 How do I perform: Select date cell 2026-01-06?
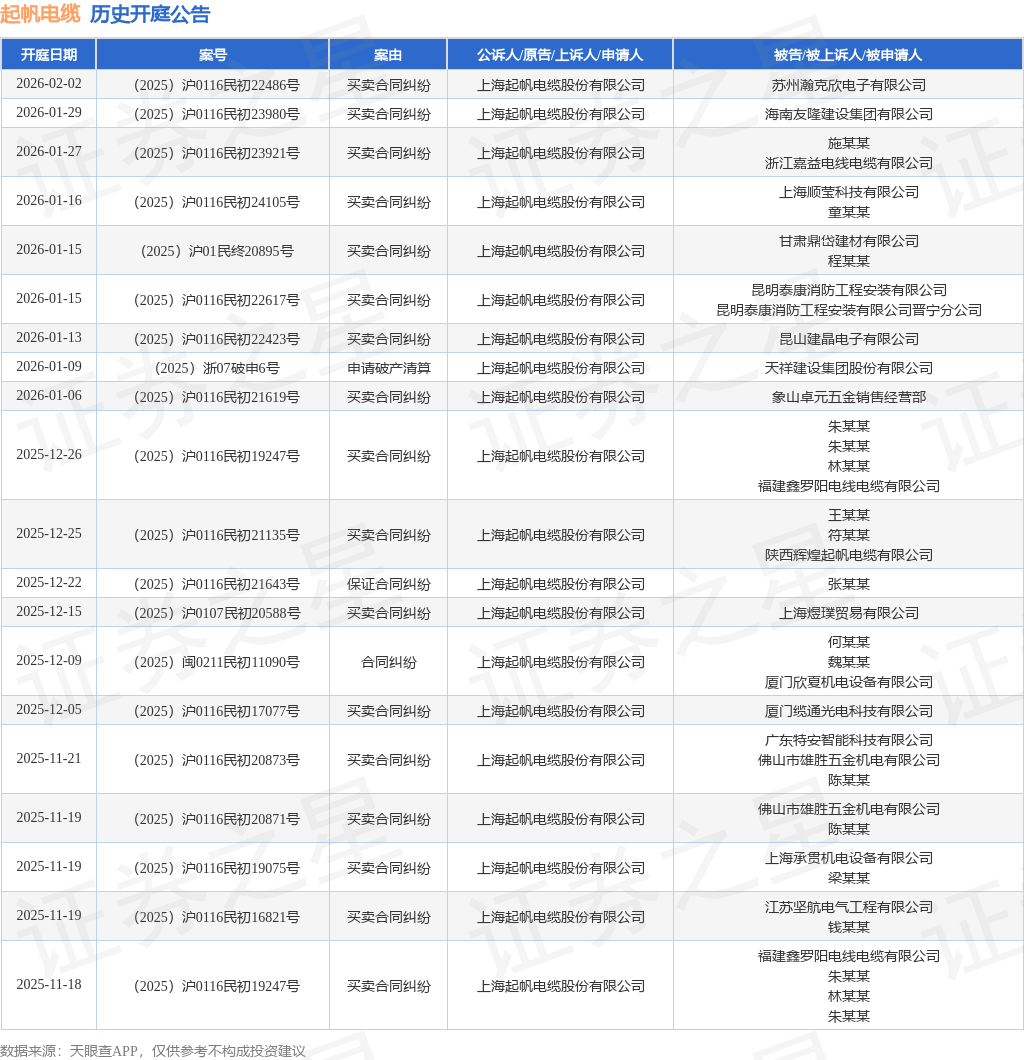[49, 395]
